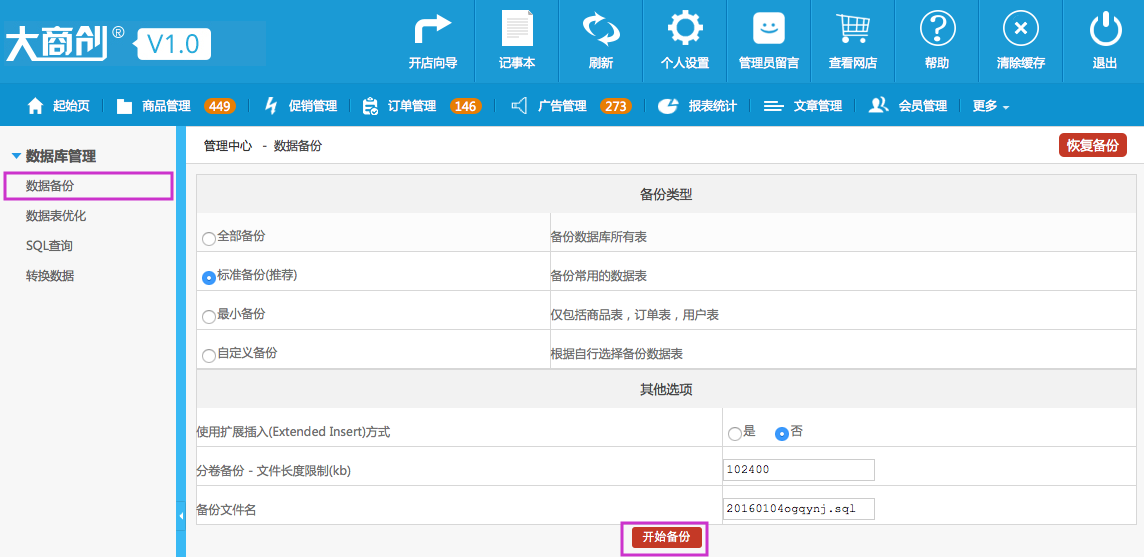
Task: Open 个人设置 gear icon
Action: [x=685, y=29]
